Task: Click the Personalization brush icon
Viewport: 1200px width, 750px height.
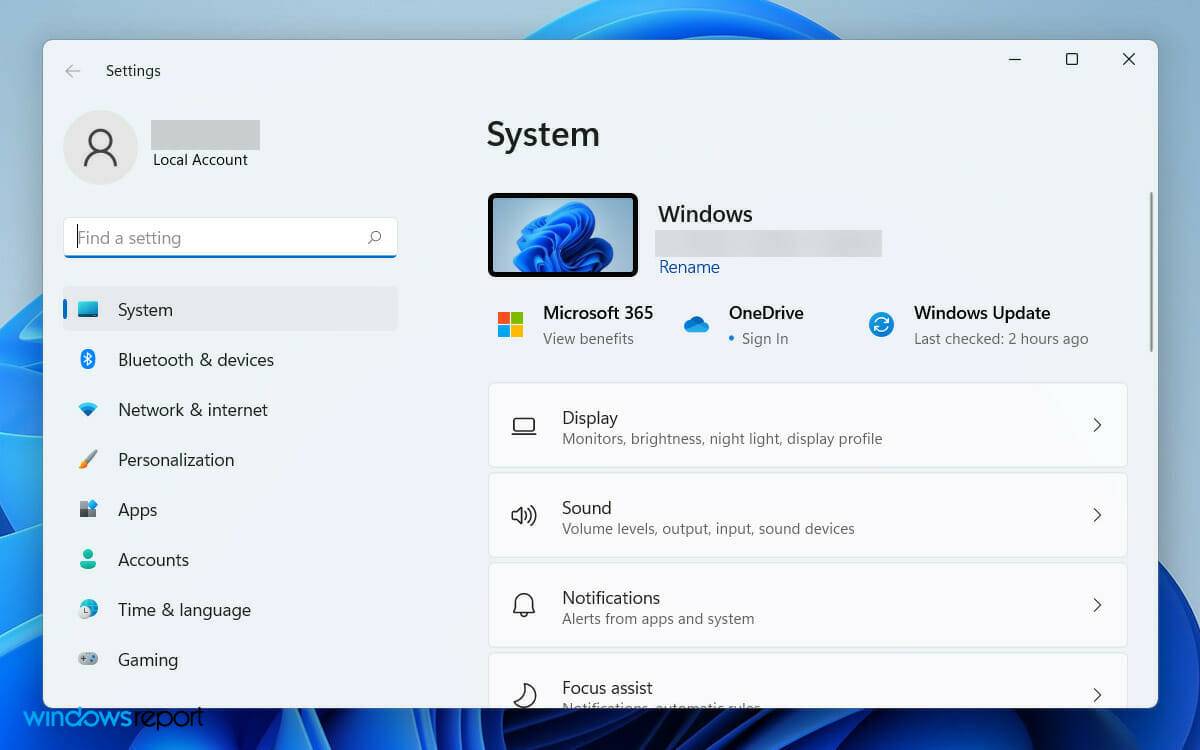Action: pyautogui.click(x=90, y=460)
